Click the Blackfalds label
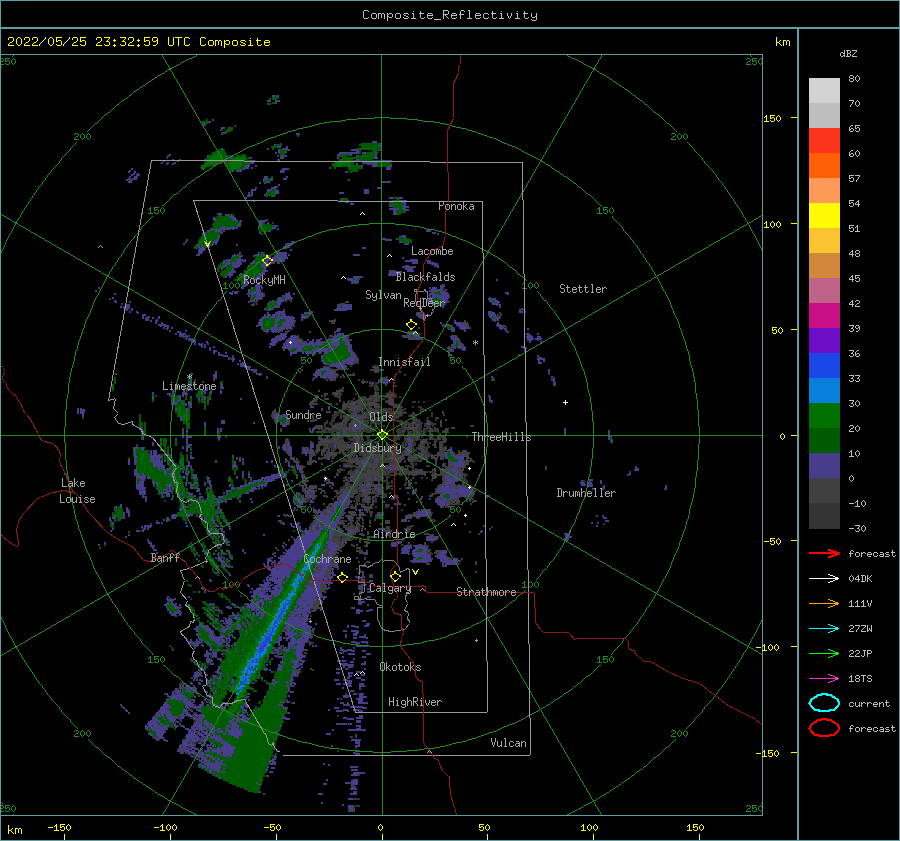This screenshot has width=900, height=841. click(x=425, y=277)
